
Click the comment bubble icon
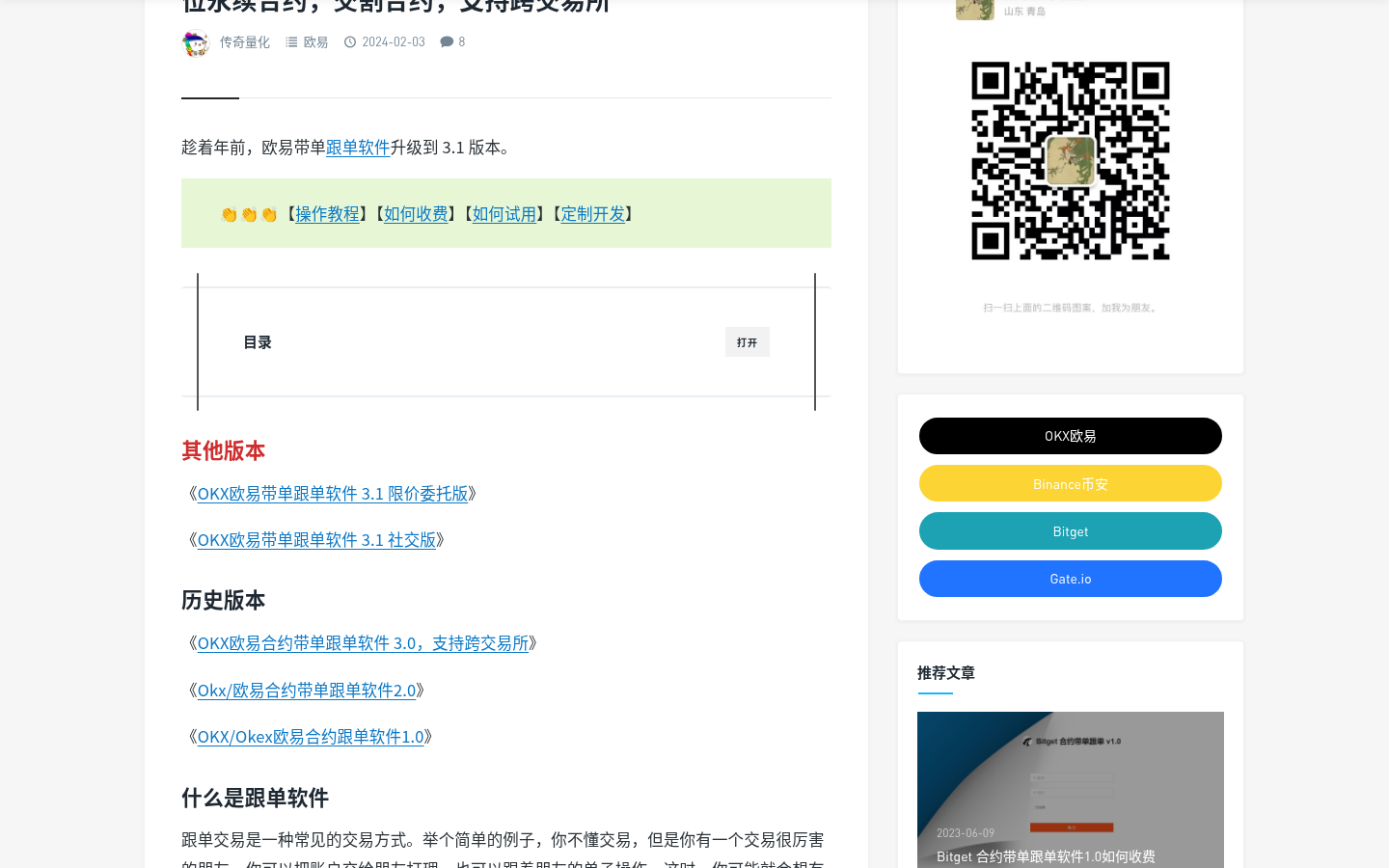pos(447,42)
